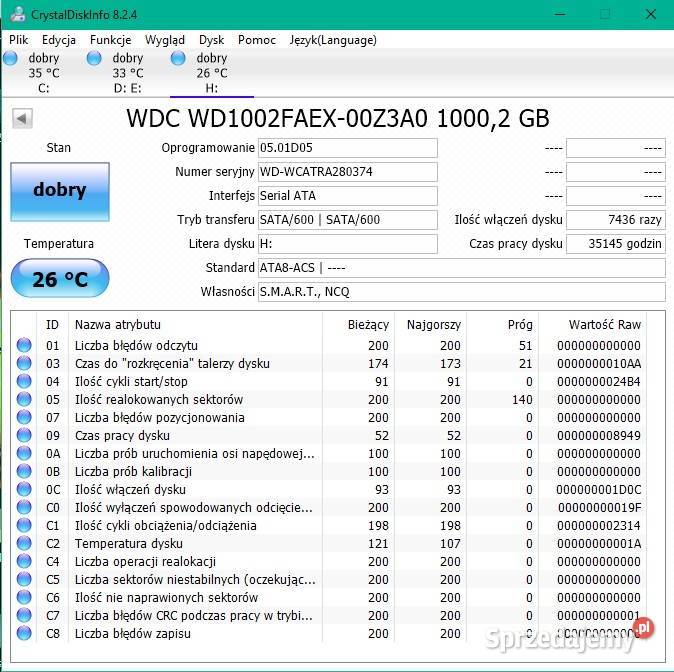This screenshot has width=674, height=672.
Task: Click status icon of attribute 05 reallocated sectors
Action: pos(24,399)
